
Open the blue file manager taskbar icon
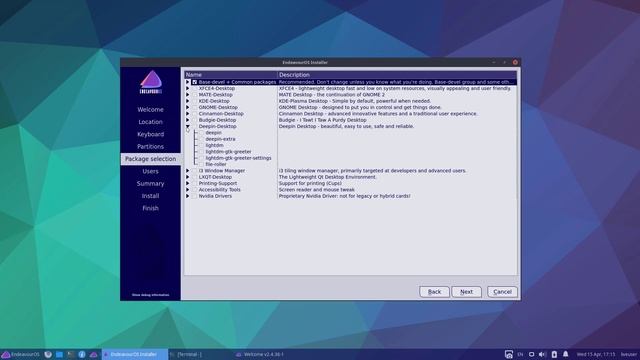click(x=60, y=354)
